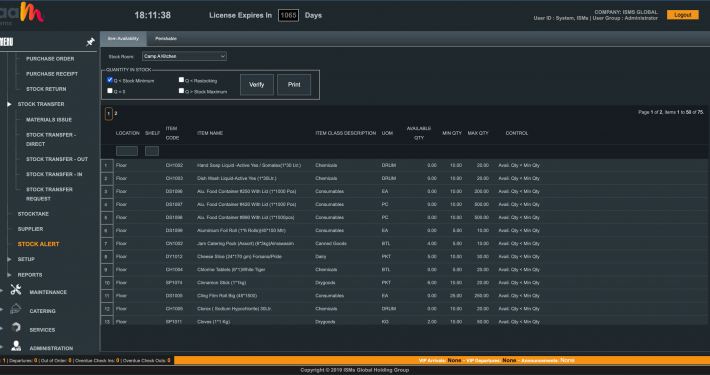This screenshot has height=375, width=710.
Task: Open Services via its cube icon
Action: 16,327
